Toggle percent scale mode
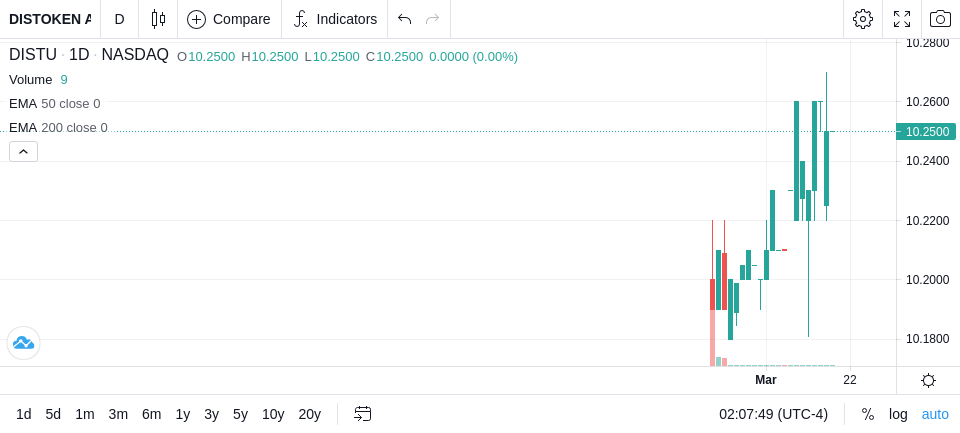This screenshot has width=960, height=433. (867, 414)
